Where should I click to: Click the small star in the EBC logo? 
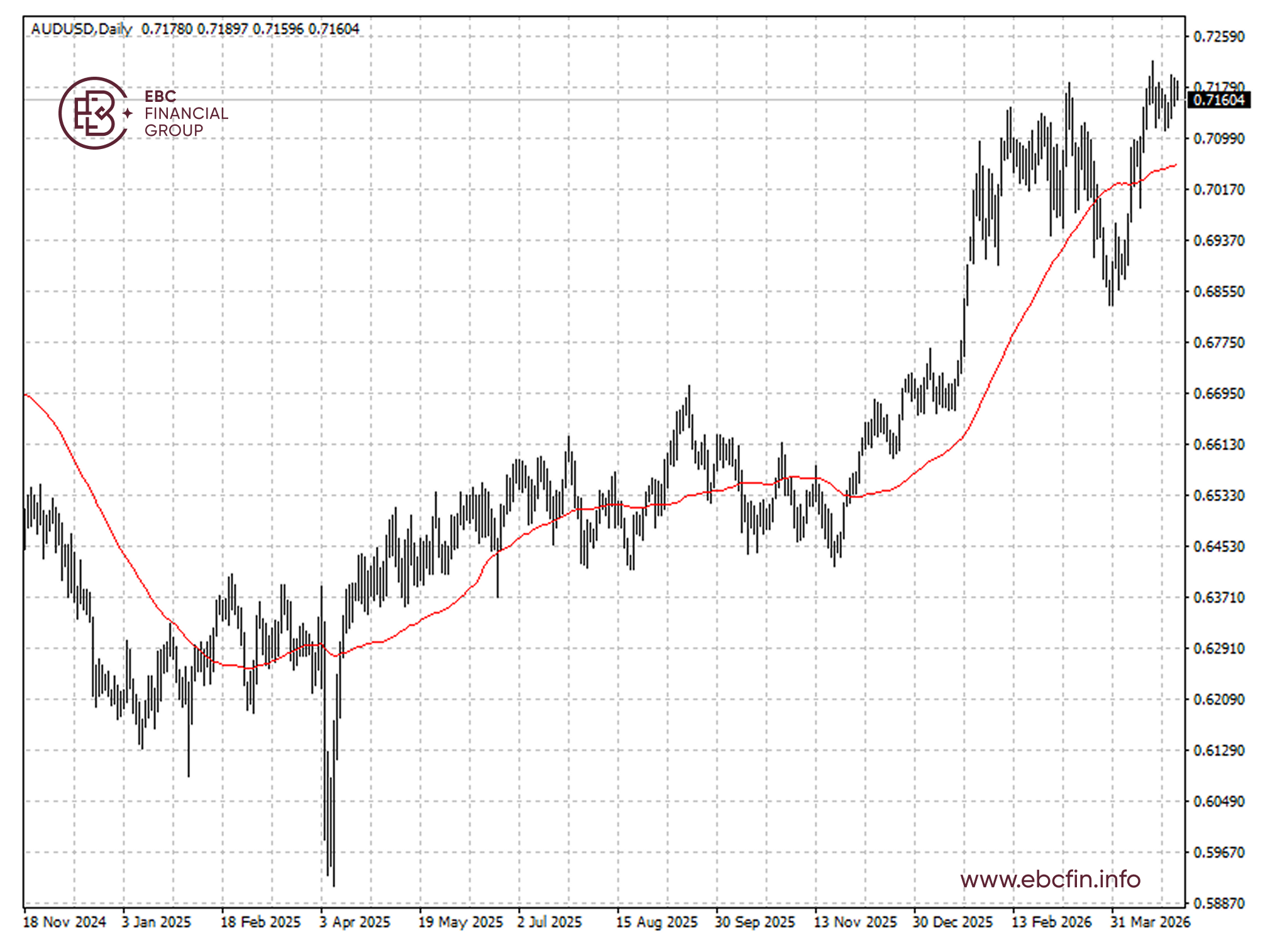(x=128, y=113)
